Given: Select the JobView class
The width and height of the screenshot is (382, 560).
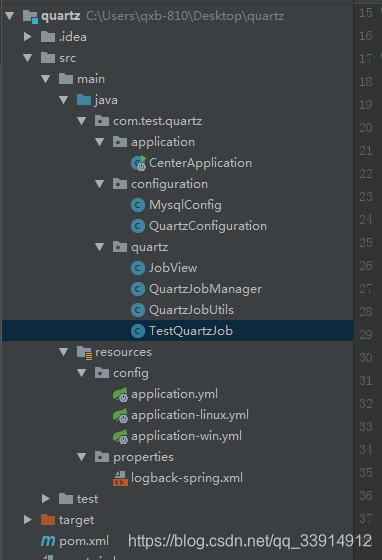Looking at the screenshot, I should pos(173,268).
